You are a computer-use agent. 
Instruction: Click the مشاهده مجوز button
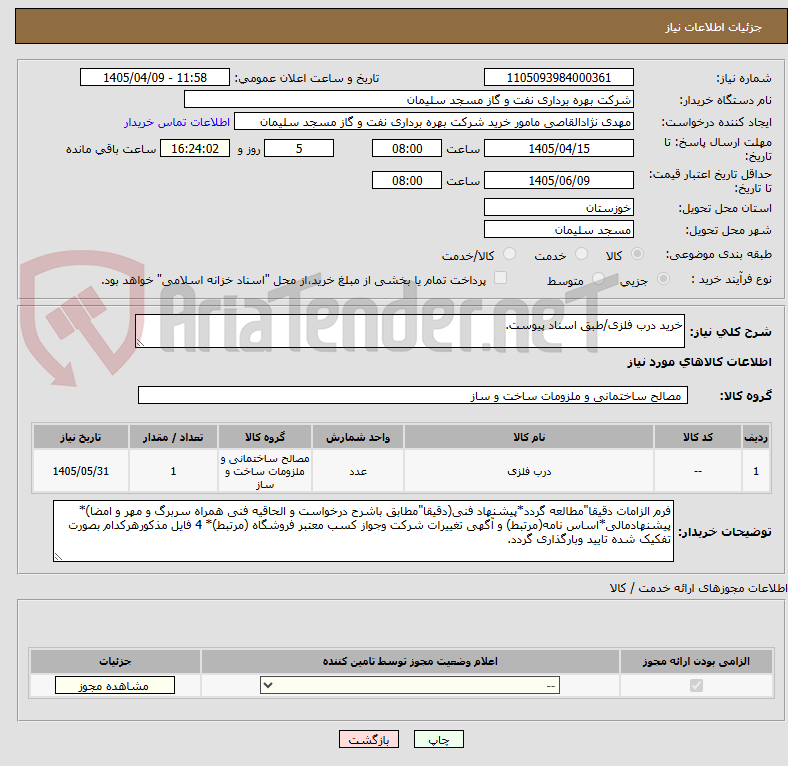coord(115,686)
